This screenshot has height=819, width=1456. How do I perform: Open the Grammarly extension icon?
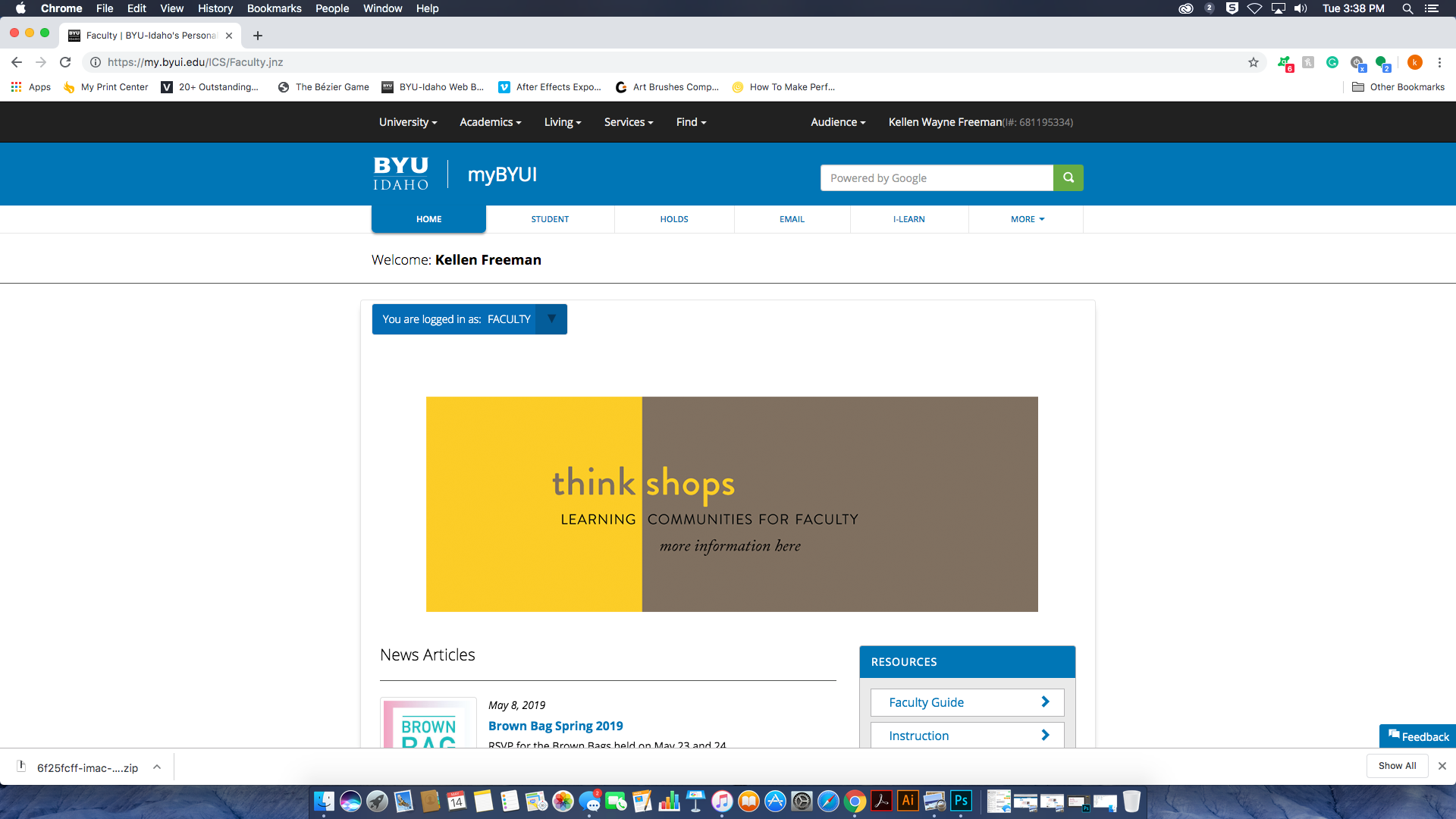click(1332, 62)
